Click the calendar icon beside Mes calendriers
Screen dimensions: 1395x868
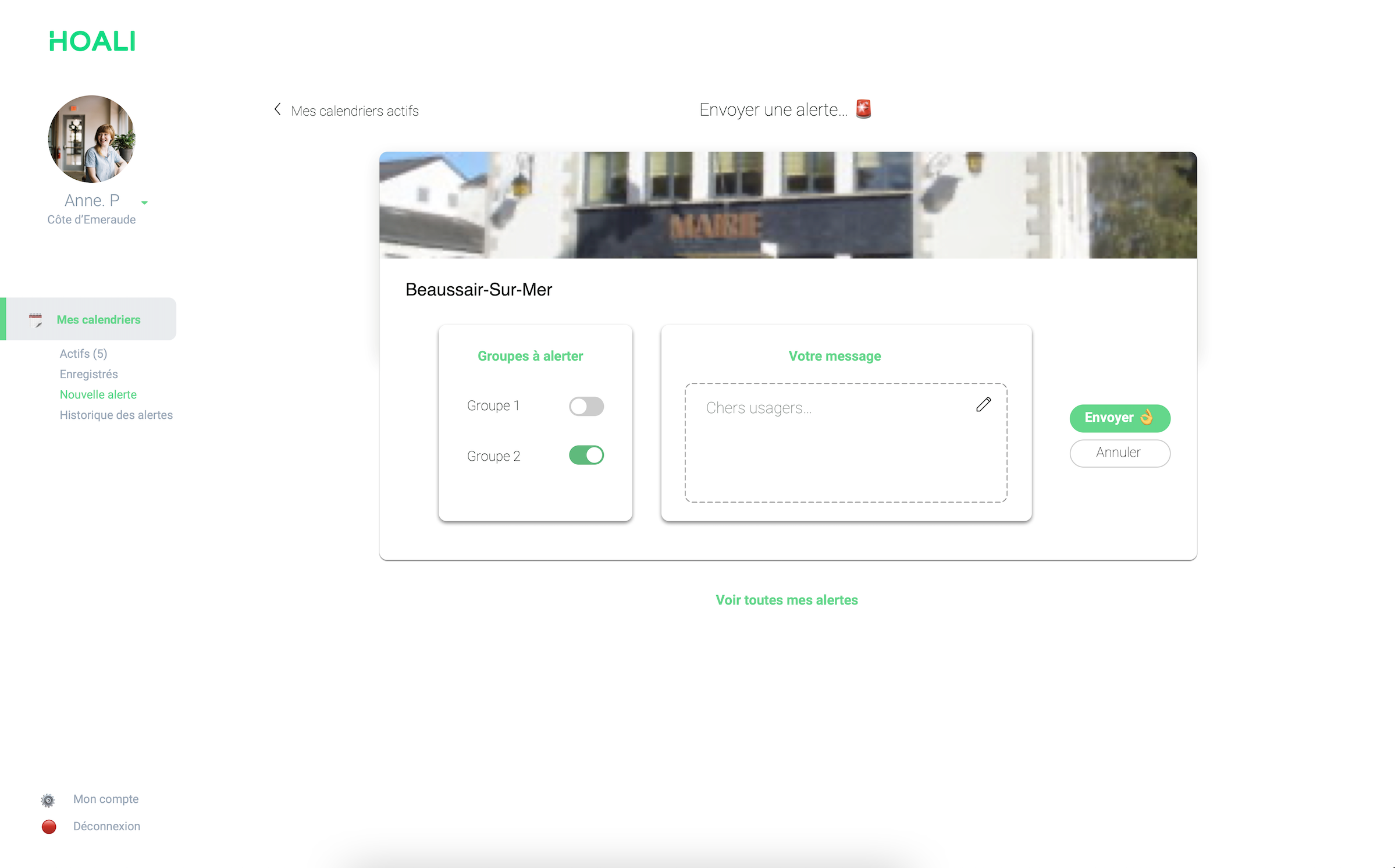35,320
